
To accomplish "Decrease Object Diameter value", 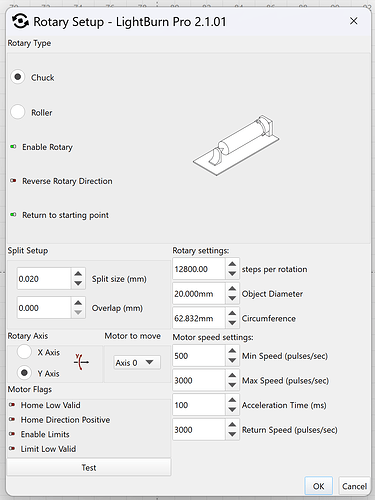I will point(232,298).
